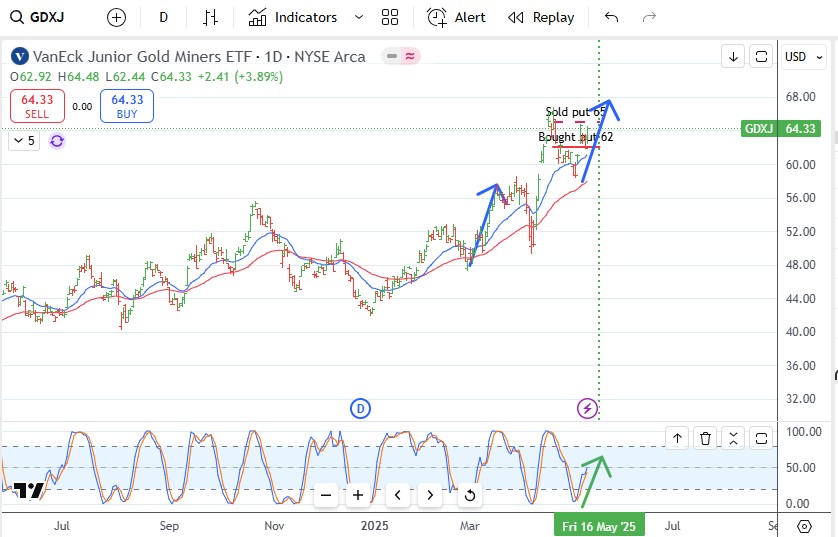Click the 68.00 price axis label
This screenshot has height=537, width=838.
[x=801, y=97]
